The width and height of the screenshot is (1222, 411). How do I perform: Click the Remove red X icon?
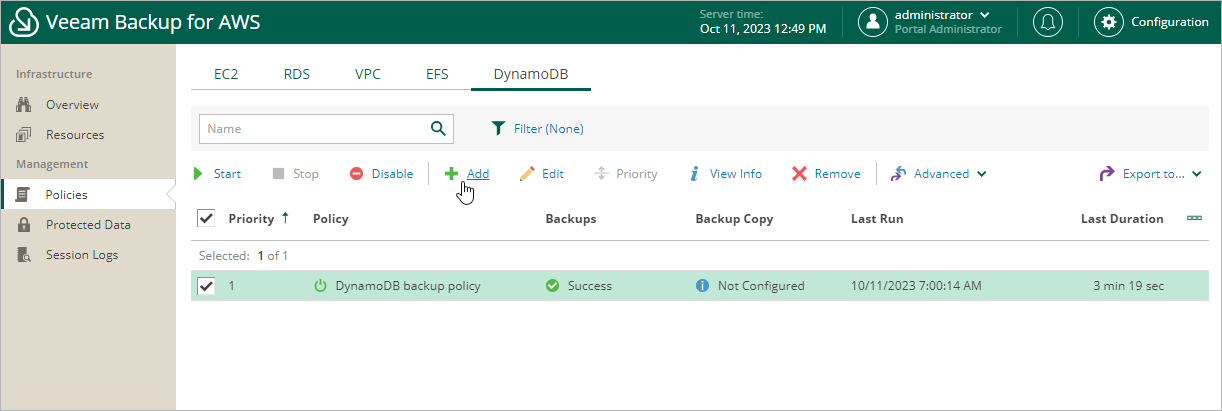coord(799,174)
